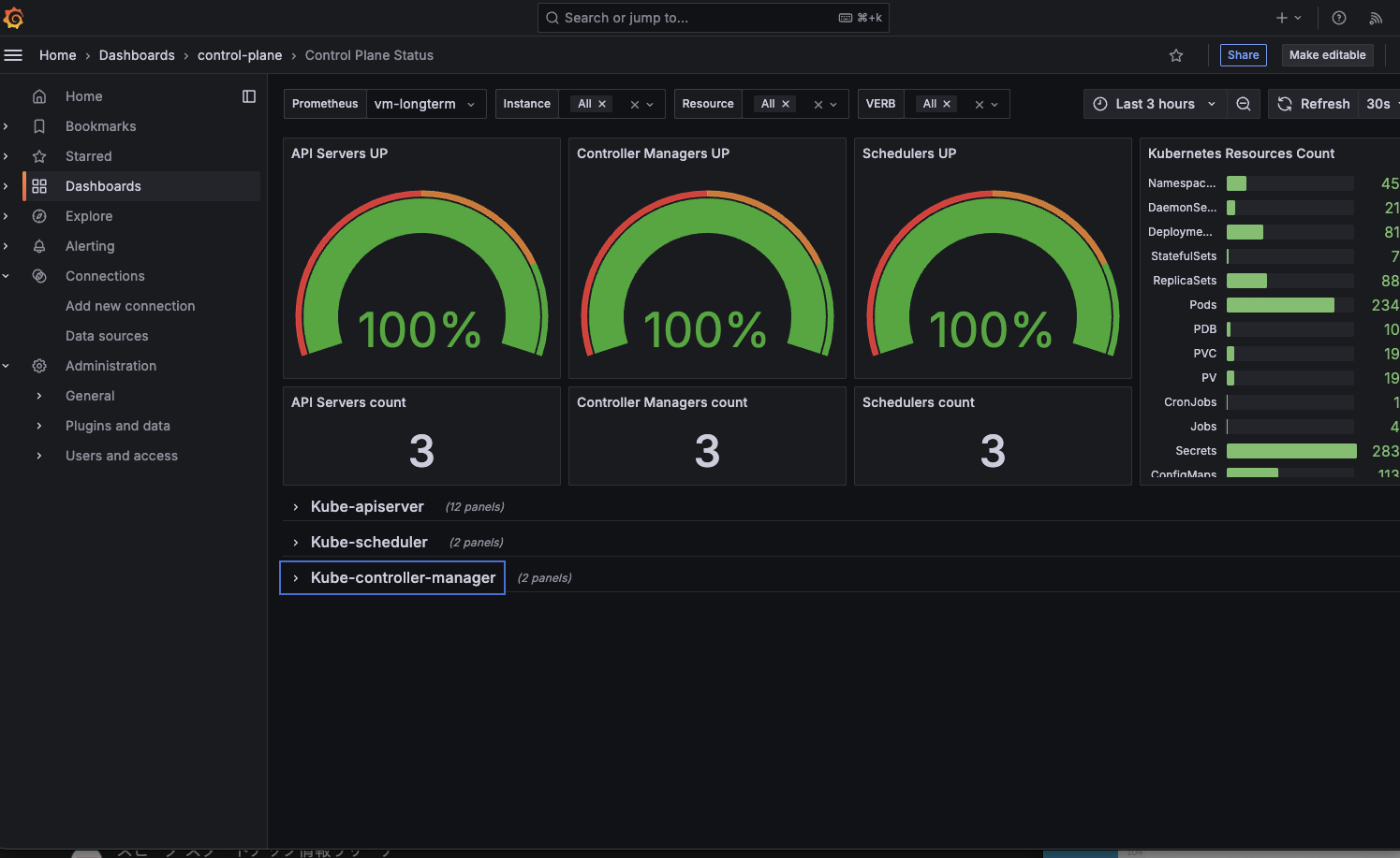1400x858 pixels.
Task: Go to Home in the sidebar
Action: click(84, 96)
